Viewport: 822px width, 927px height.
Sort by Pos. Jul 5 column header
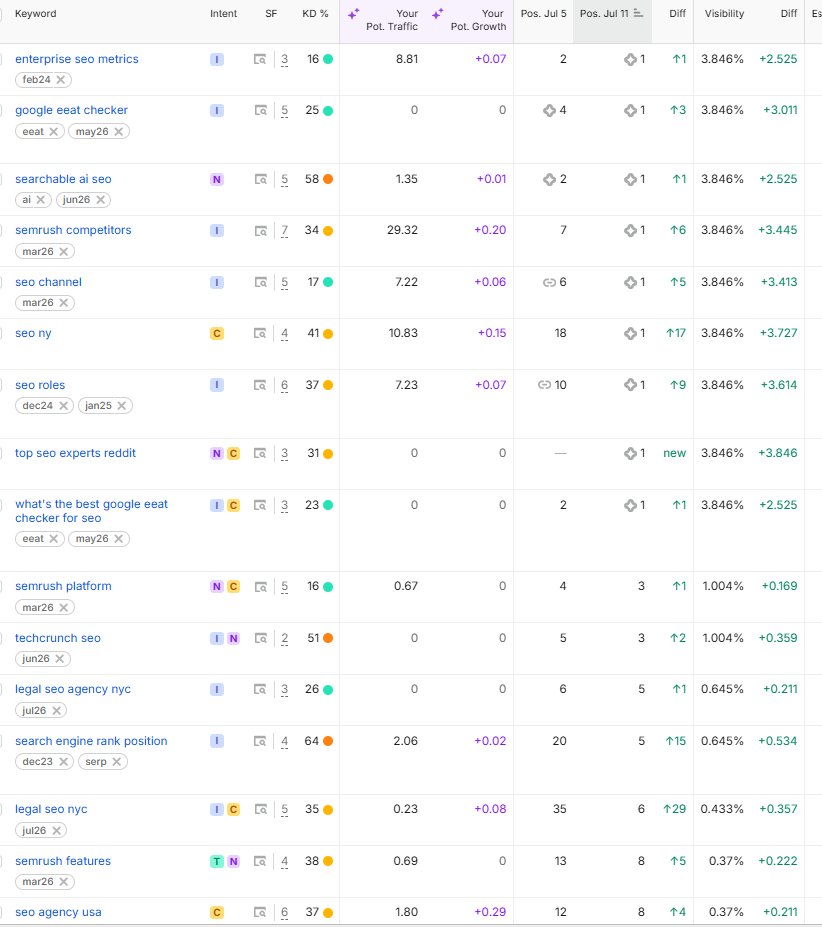click(543, 14)
